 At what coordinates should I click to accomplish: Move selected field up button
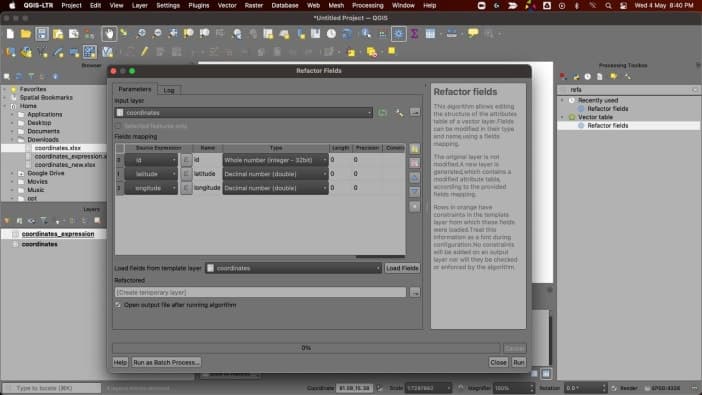click(415, 178)
